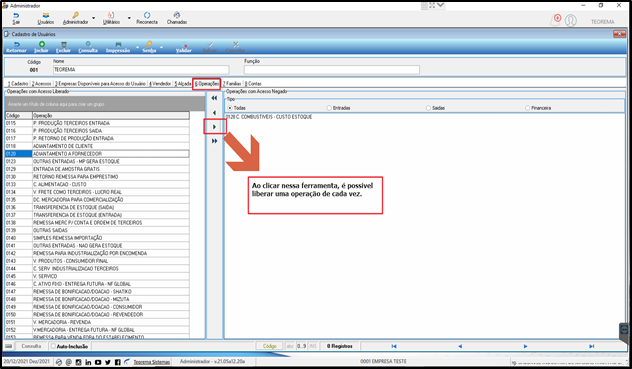Select the Financeira radio button
The width and height of the screenshot is (632, 369).
coord(527,108)
